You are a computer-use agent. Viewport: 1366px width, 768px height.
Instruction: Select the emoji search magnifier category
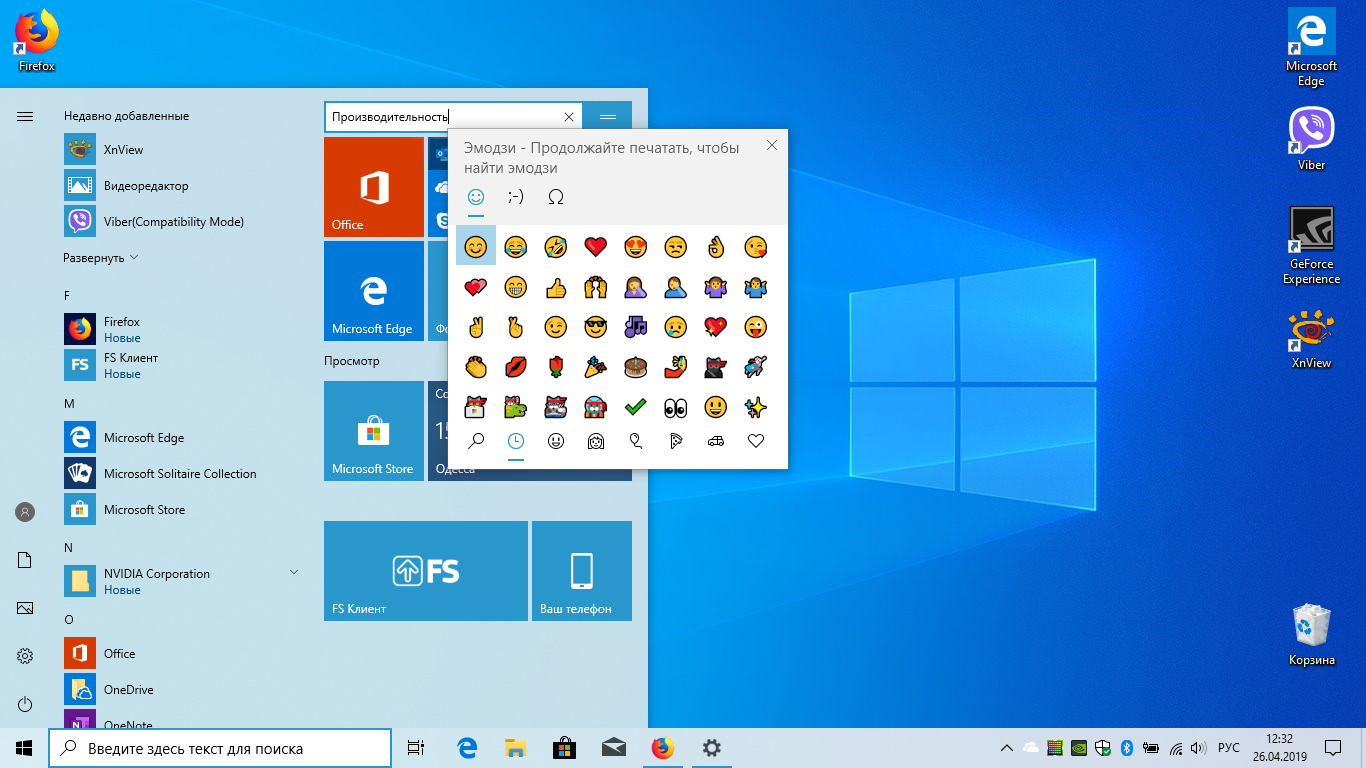476,441
